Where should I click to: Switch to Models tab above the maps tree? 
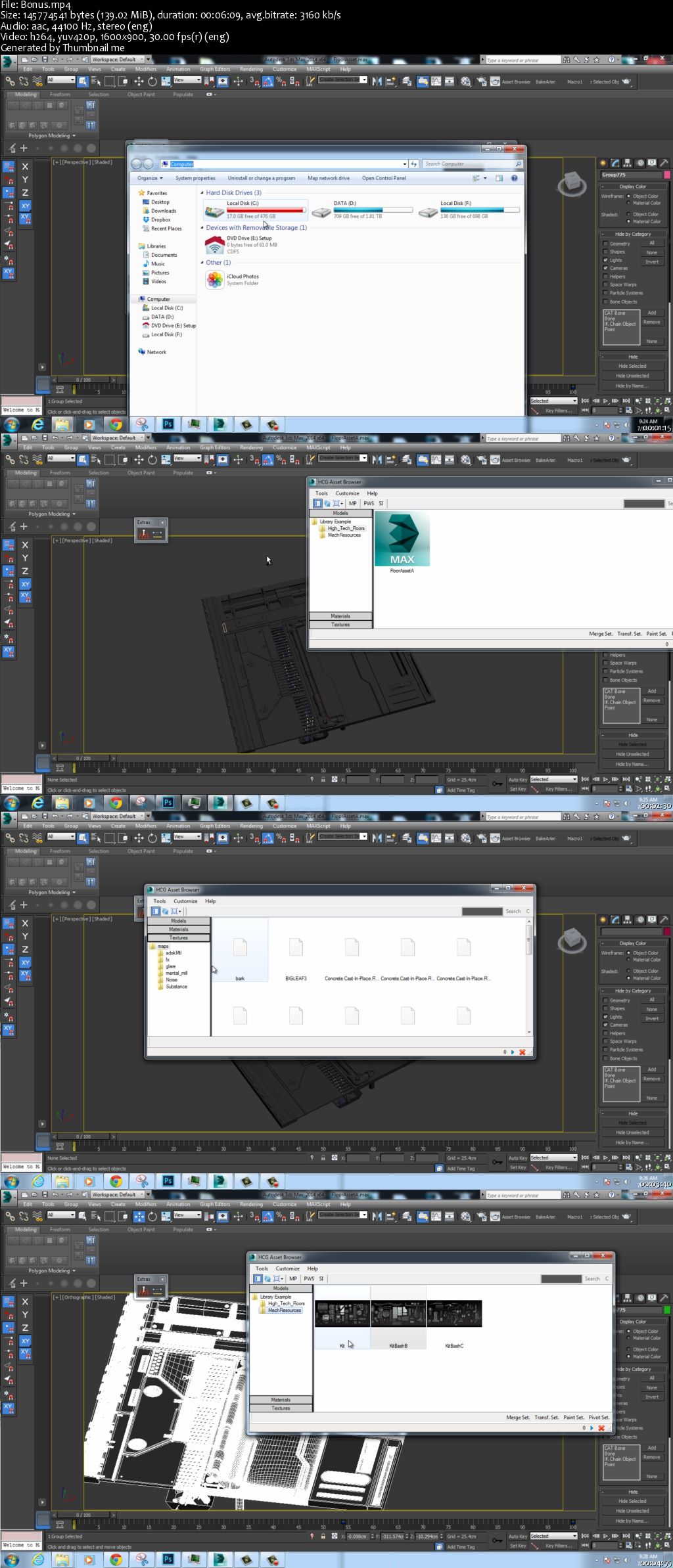[179, 921]
